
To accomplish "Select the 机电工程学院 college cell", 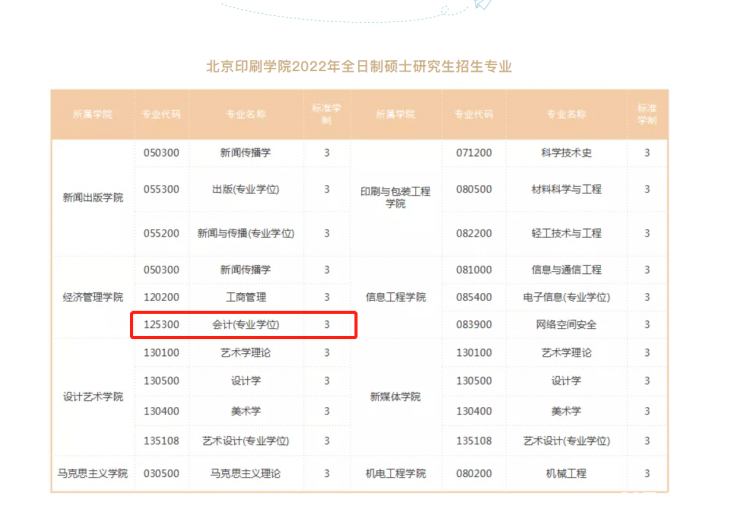I will pyautogui.click(x=396, y=473).
